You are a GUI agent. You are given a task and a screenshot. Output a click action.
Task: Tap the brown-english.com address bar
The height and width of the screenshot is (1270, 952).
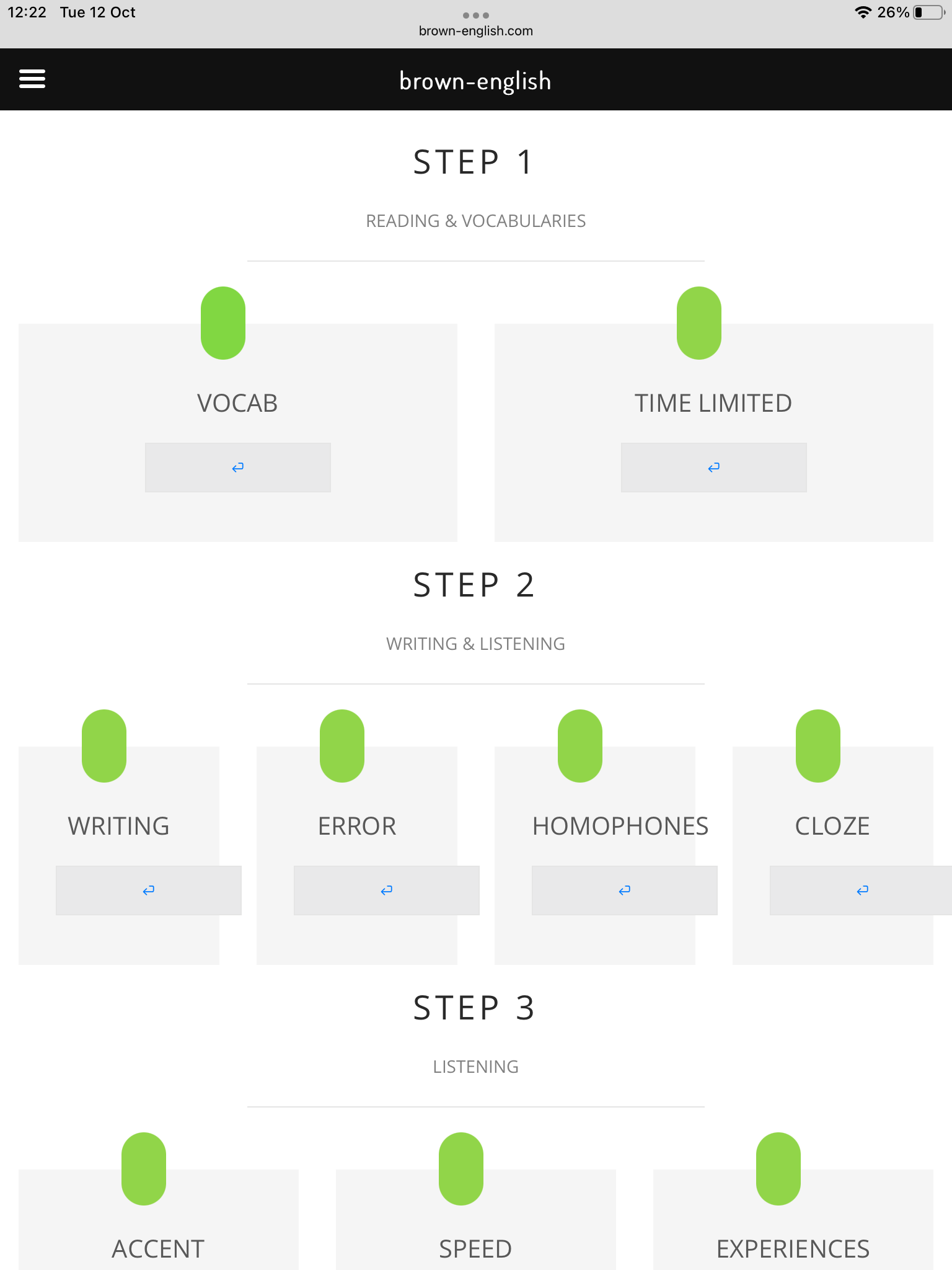476,31
